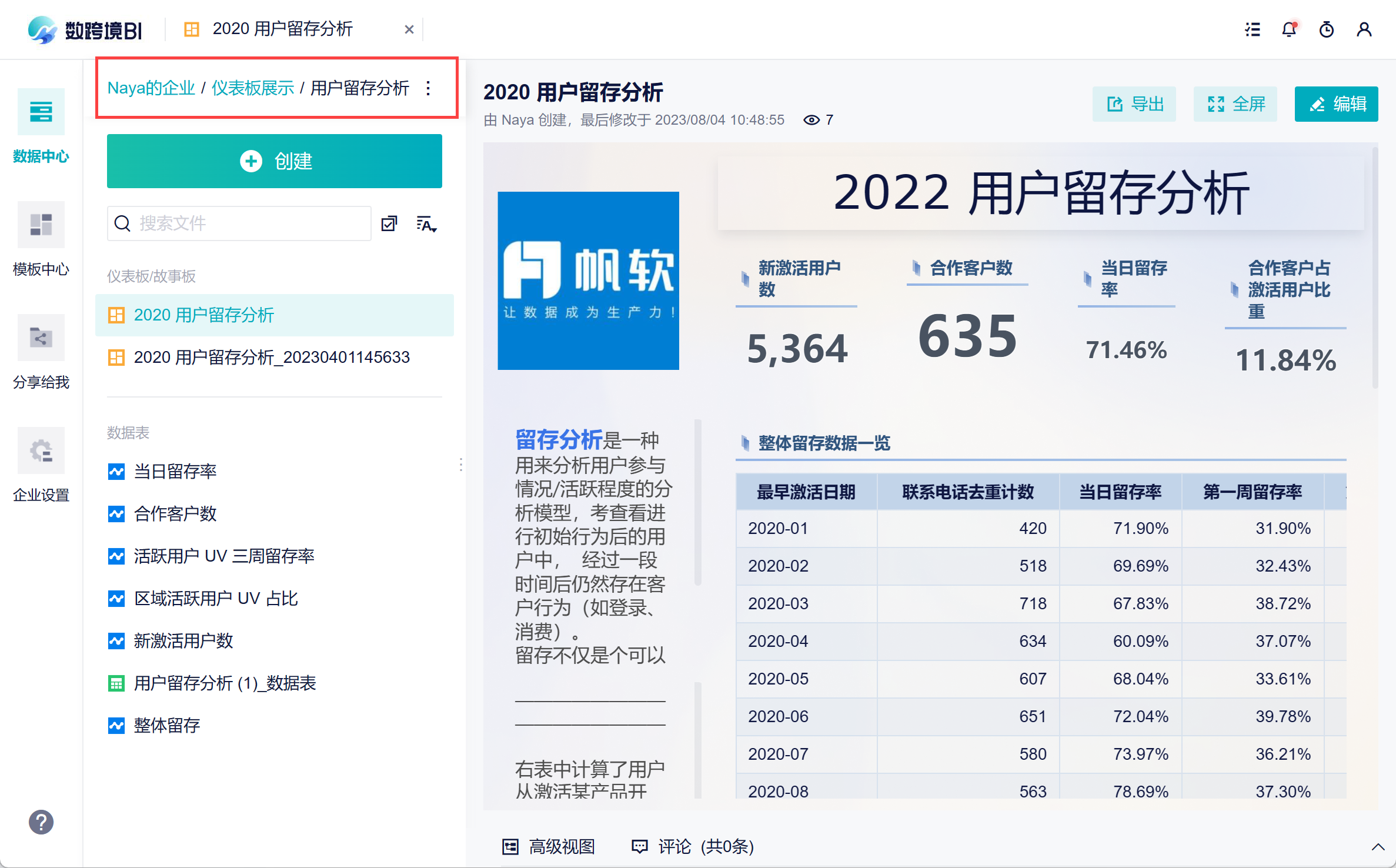The image size is (1396, 868).
Task: Click the dashboard vertical scrollbar
Action: coord(1375,271)
